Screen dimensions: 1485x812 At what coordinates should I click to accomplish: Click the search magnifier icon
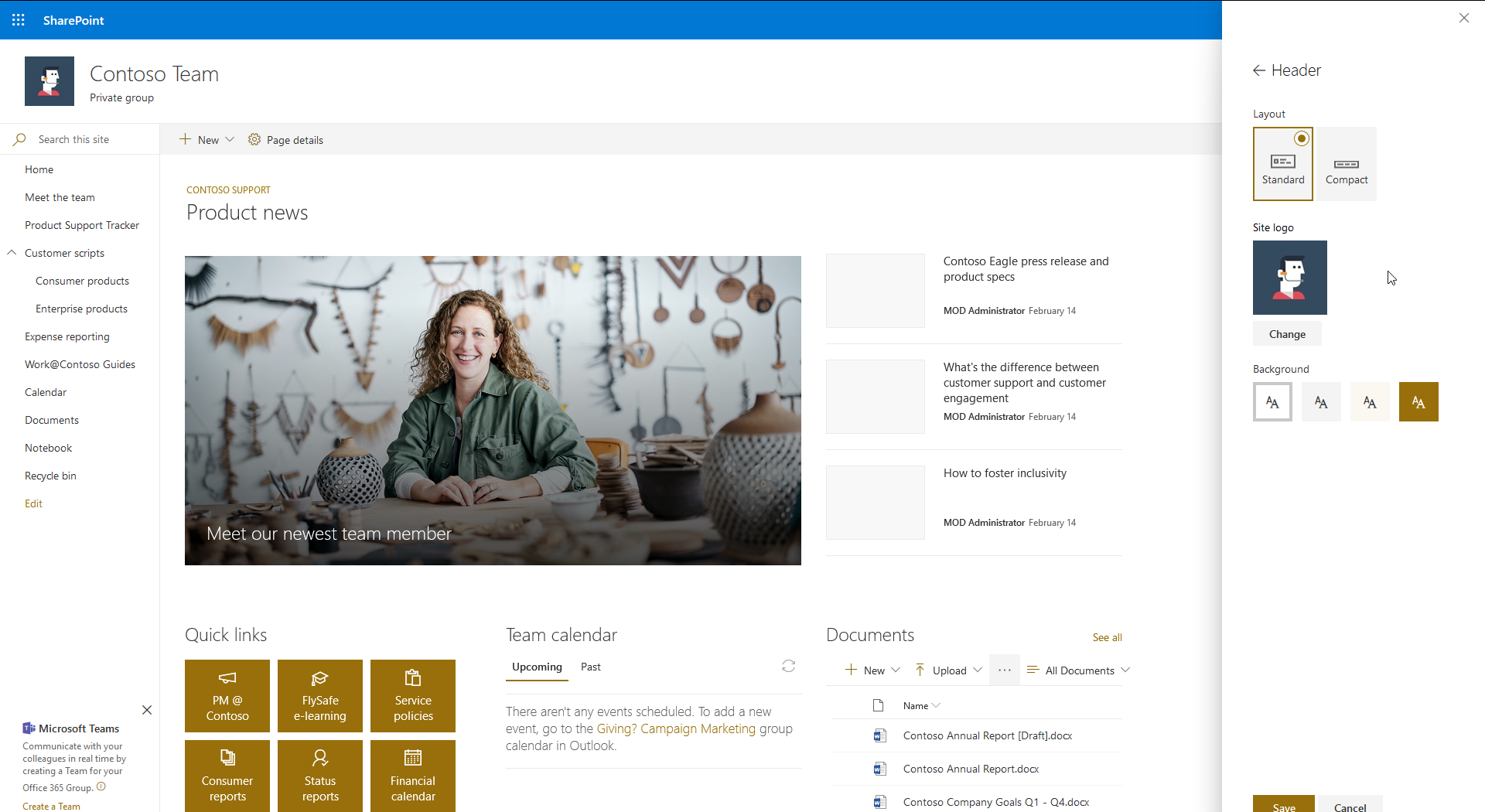19,139
